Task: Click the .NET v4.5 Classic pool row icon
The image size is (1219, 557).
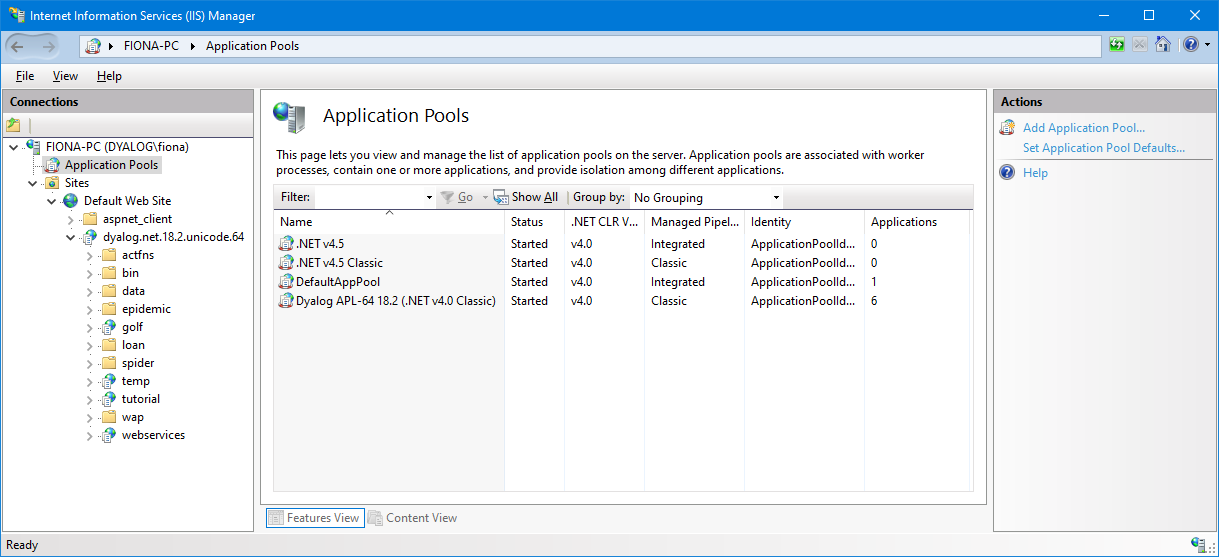Action: coord(287,263)
